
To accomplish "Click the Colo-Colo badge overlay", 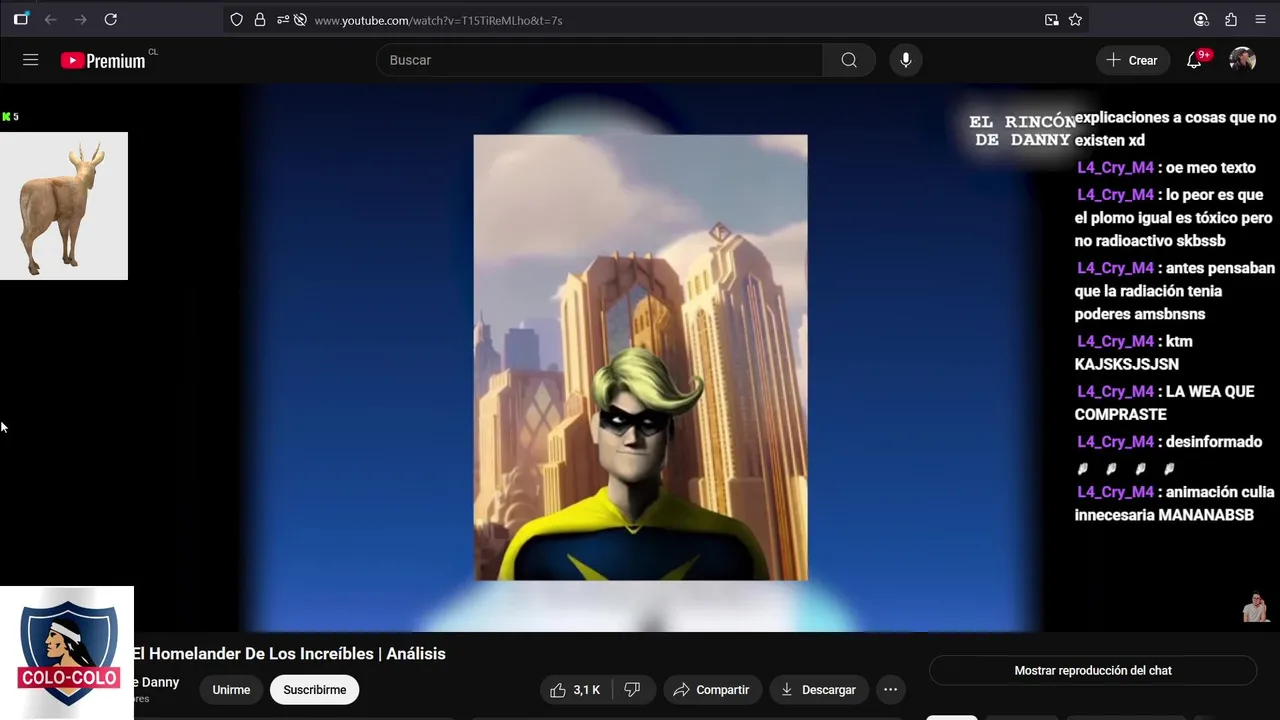I will (x=67, y=652).
